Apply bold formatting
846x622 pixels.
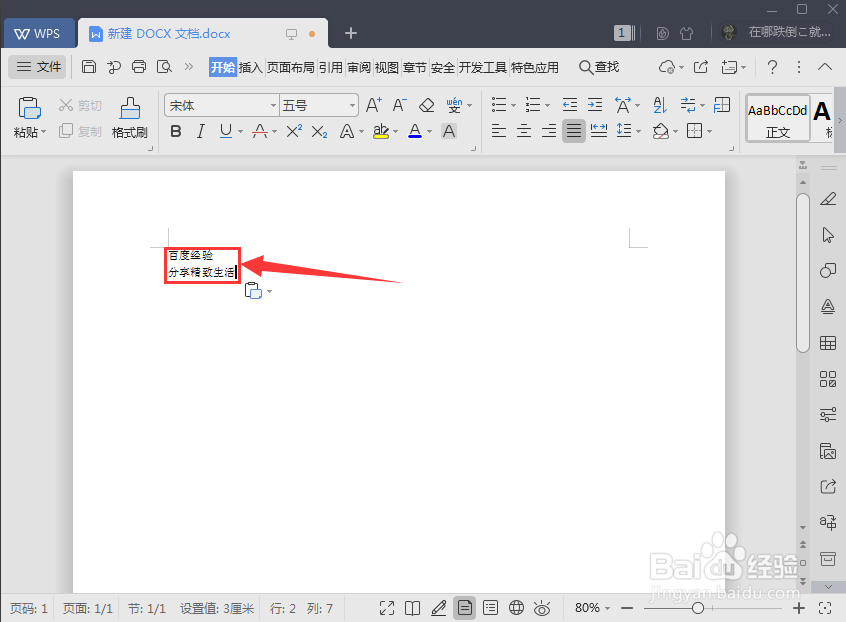pos(176,131)
